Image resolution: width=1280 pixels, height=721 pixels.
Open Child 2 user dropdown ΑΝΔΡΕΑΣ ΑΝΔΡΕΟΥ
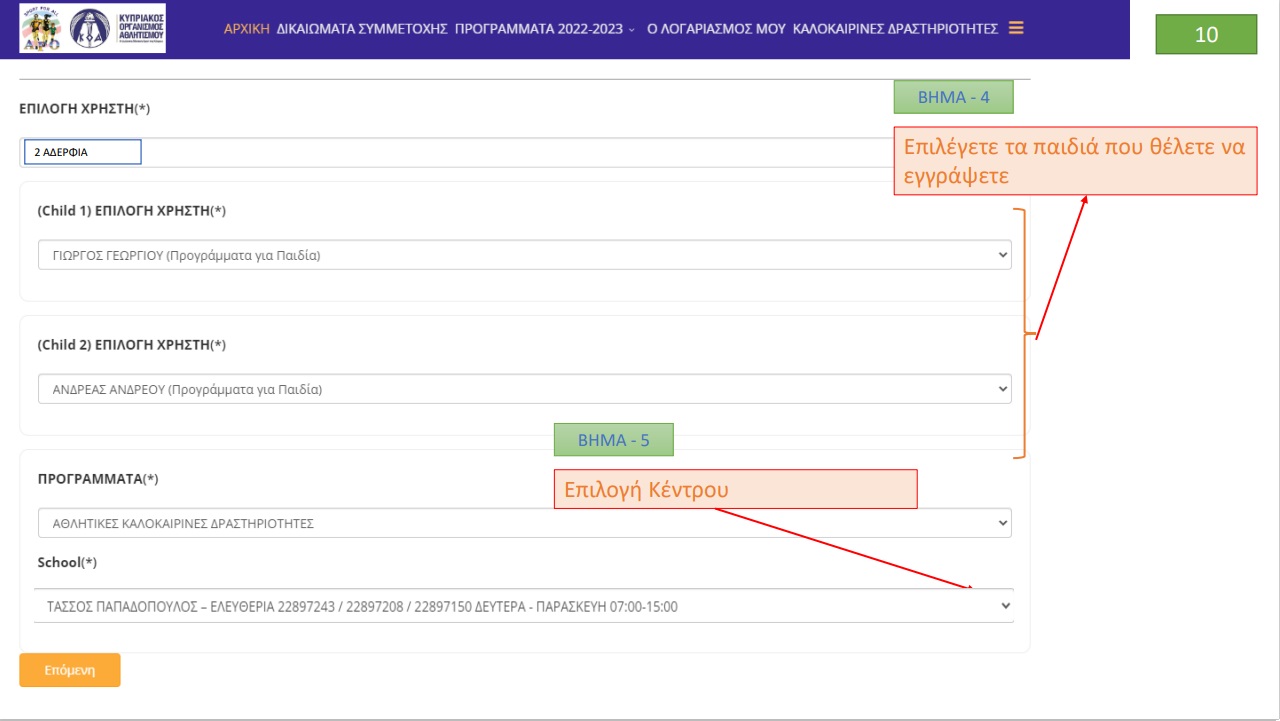[x=525, y=389]
